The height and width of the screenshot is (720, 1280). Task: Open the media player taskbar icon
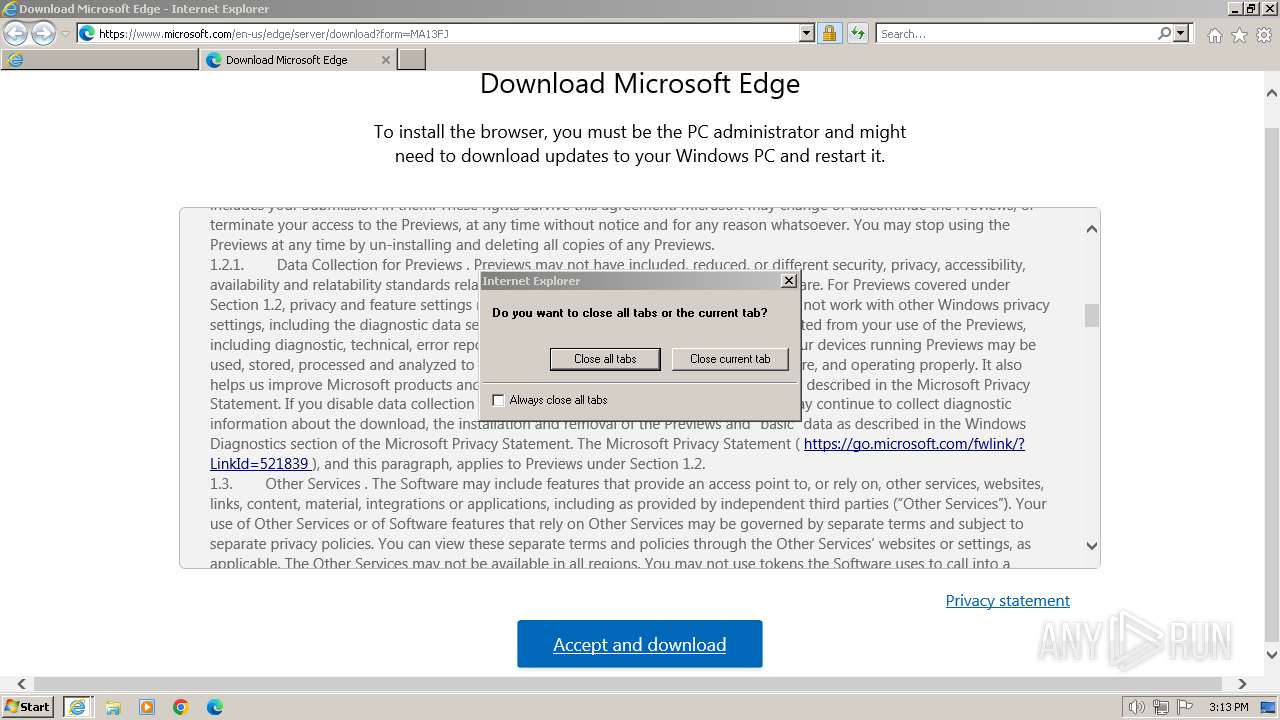[x=147, y=707]
